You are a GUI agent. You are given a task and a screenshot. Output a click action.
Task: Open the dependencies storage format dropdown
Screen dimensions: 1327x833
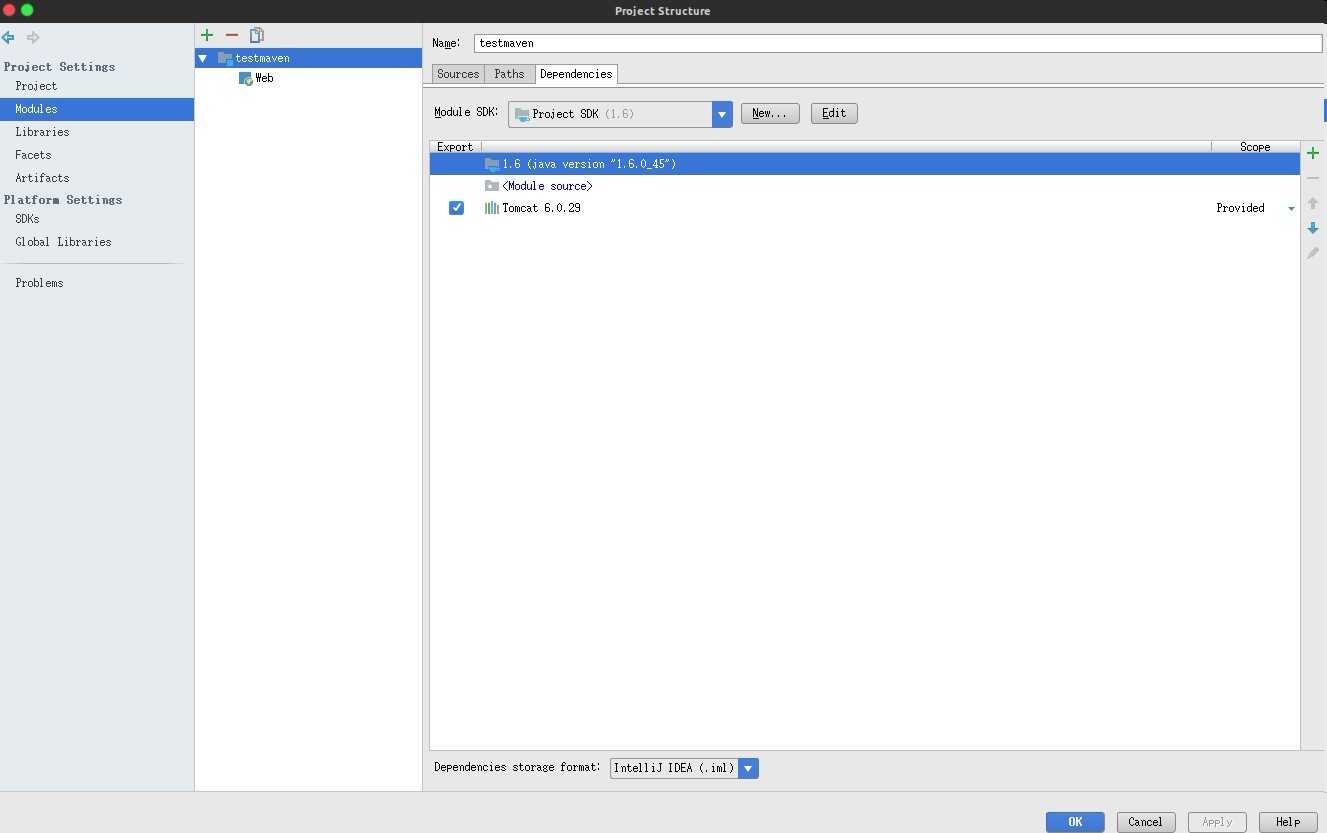point(748,768)
